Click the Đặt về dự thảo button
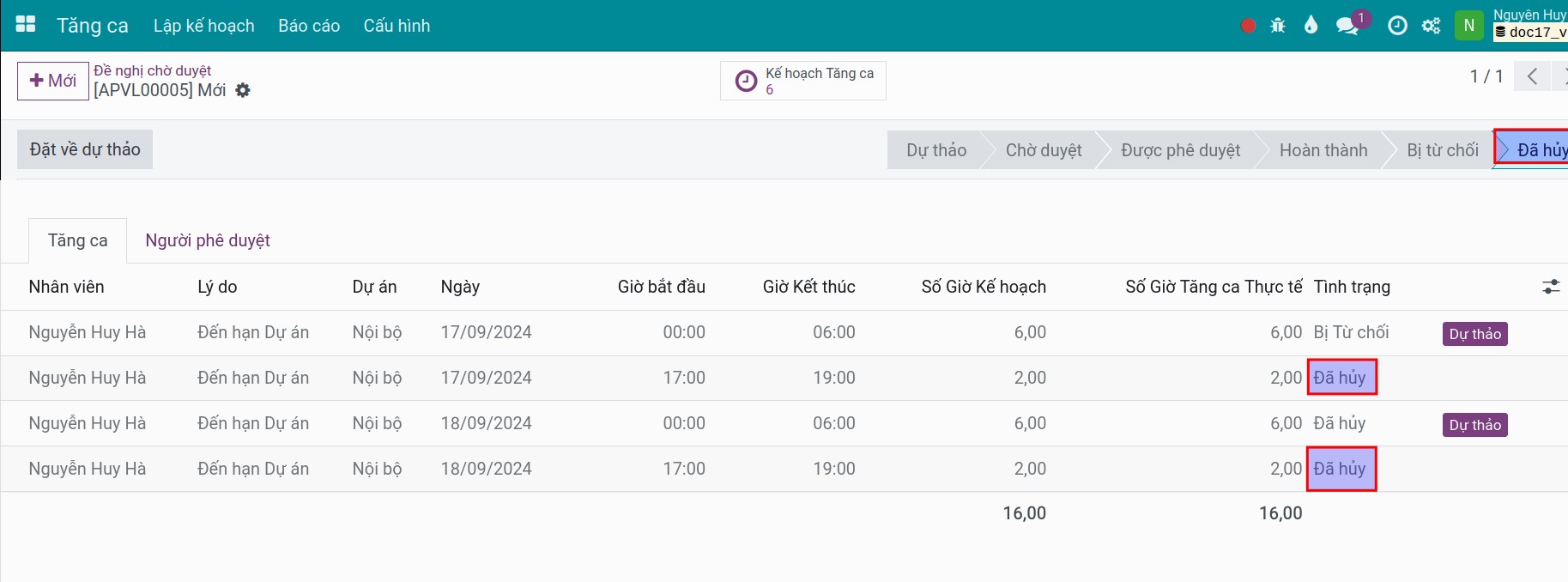This screenshot has height=582, width=1568. point(85,149)
